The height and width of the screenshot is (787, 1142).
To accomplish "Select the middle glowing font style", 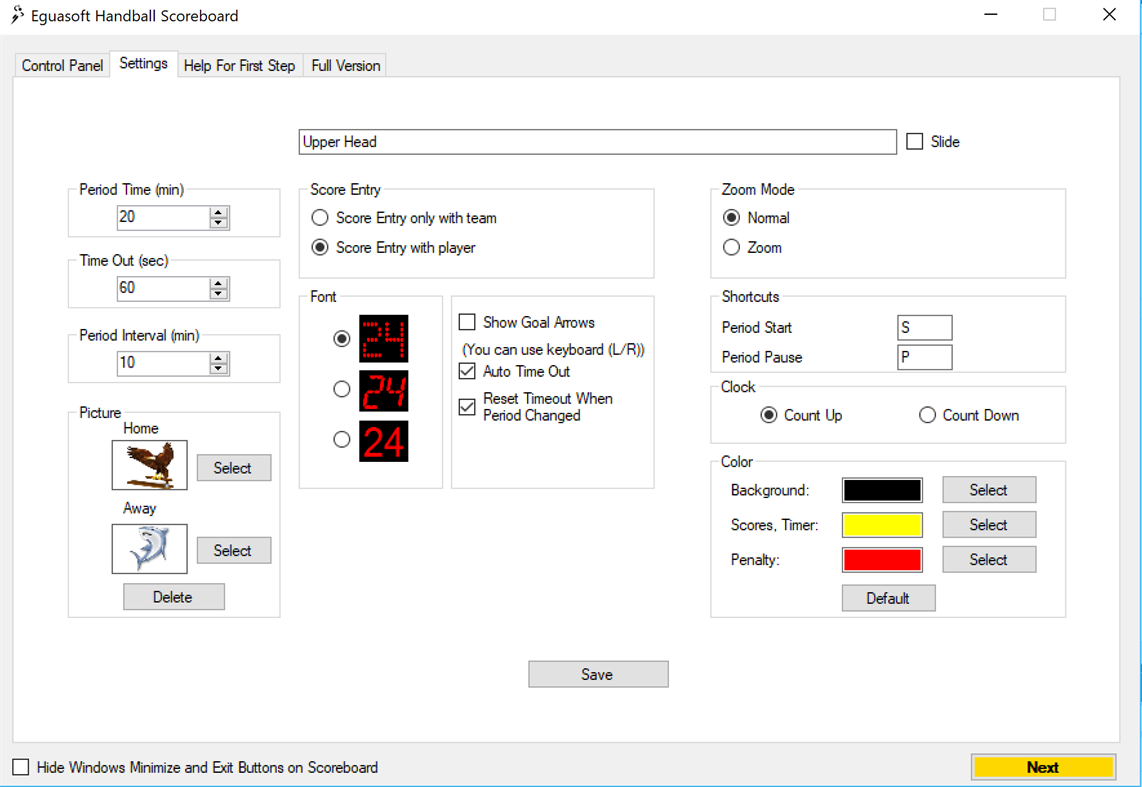I will tap(341, 390).
